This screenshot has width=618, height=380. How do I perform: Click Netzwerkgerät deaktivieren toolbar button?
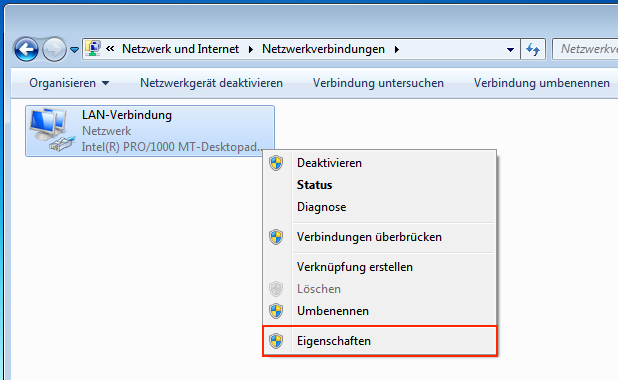[211, 83]
